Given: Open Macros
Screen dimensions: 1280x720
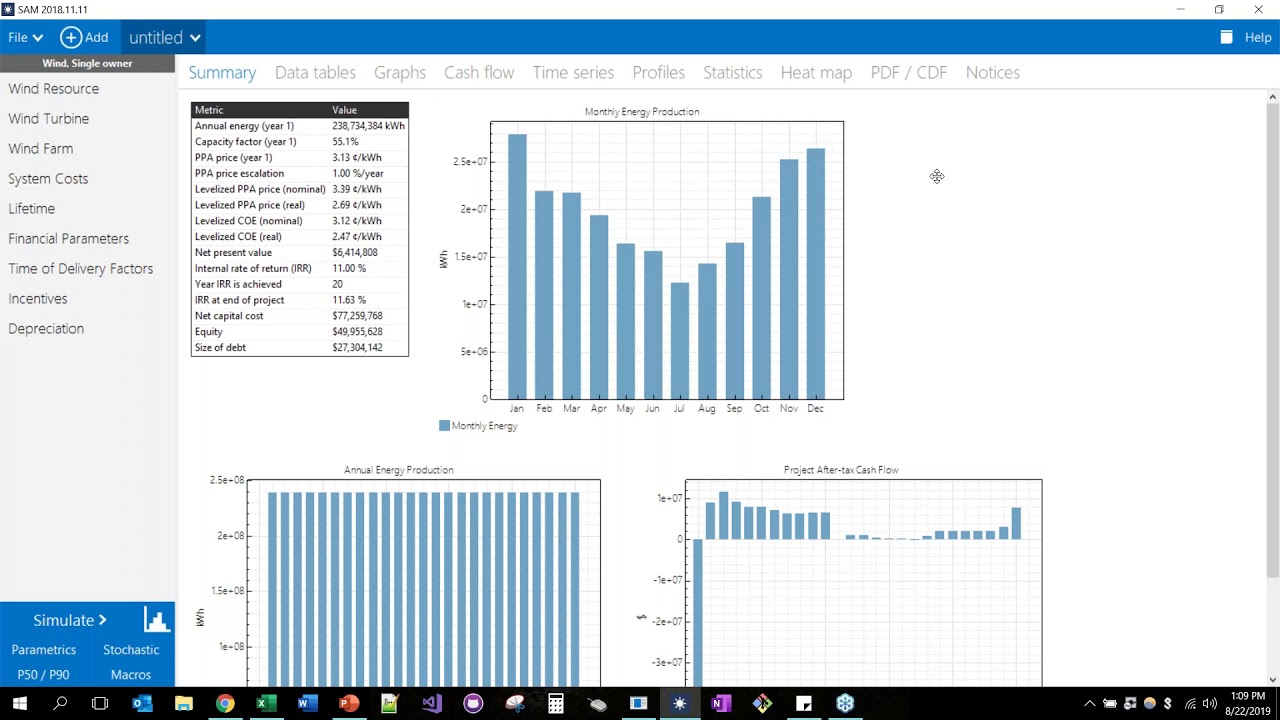Looking at the screenshot, I should (x=131, y=675).
